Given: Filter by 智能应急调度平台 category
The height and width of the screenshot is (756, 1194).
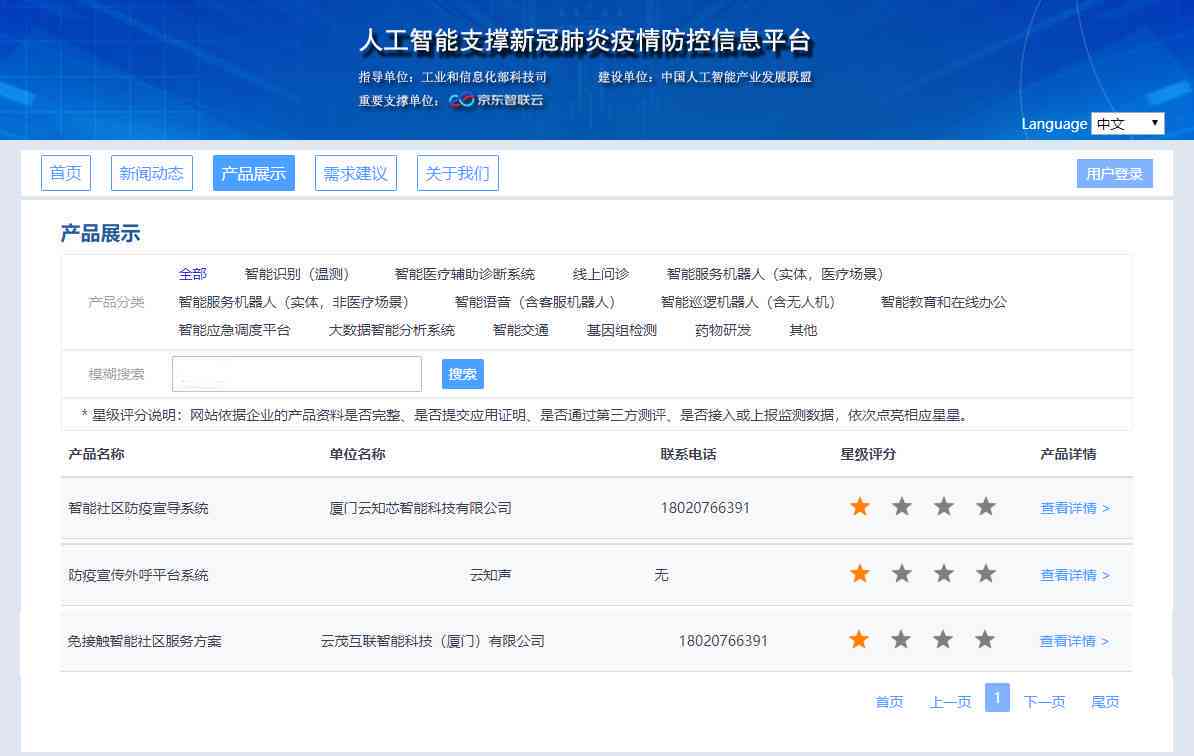Looking at the screenshot, I should click(235, 330).
